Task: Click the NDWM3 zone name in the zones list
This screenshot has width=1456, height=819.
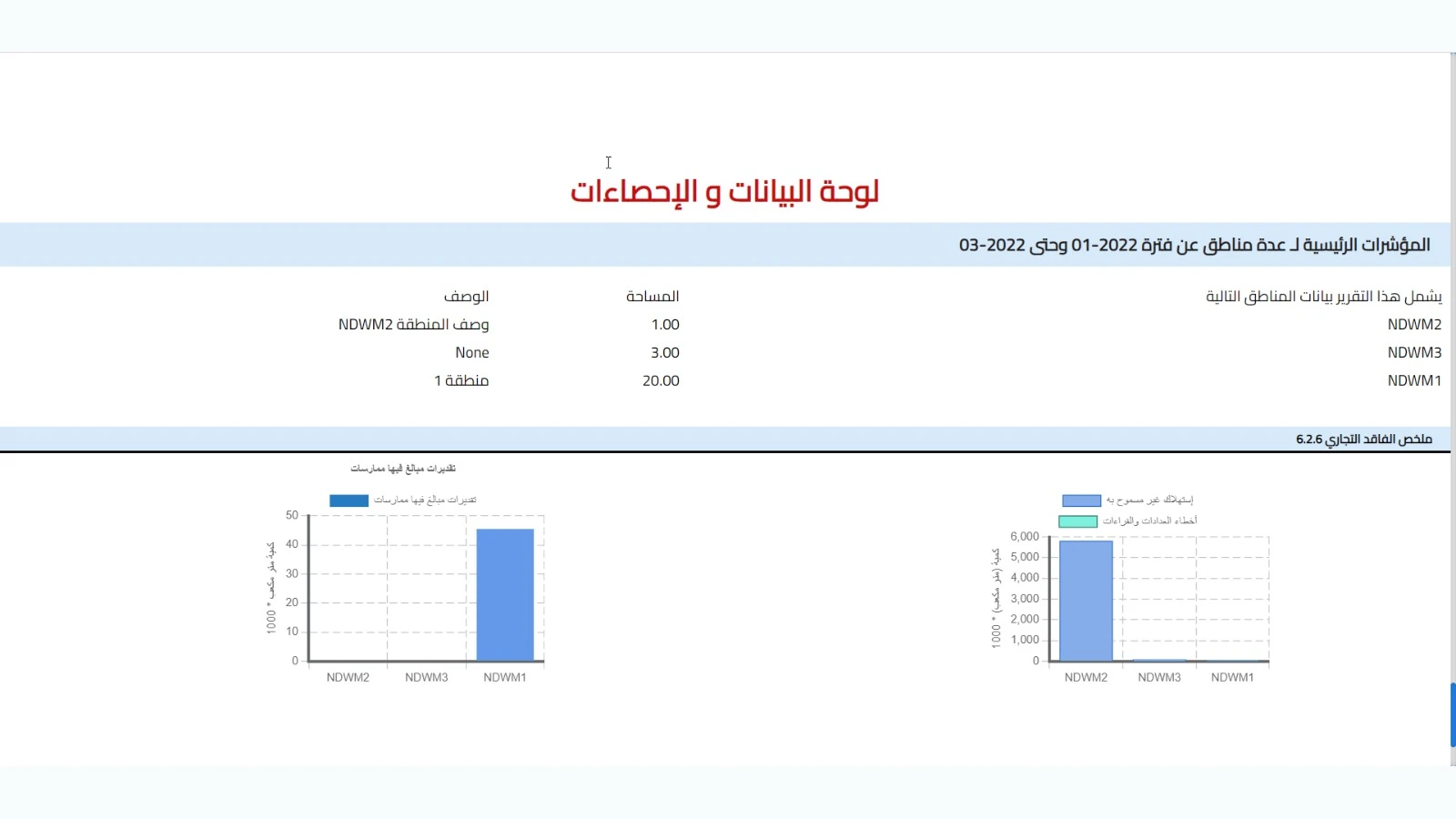Action: pos(1414,353)
